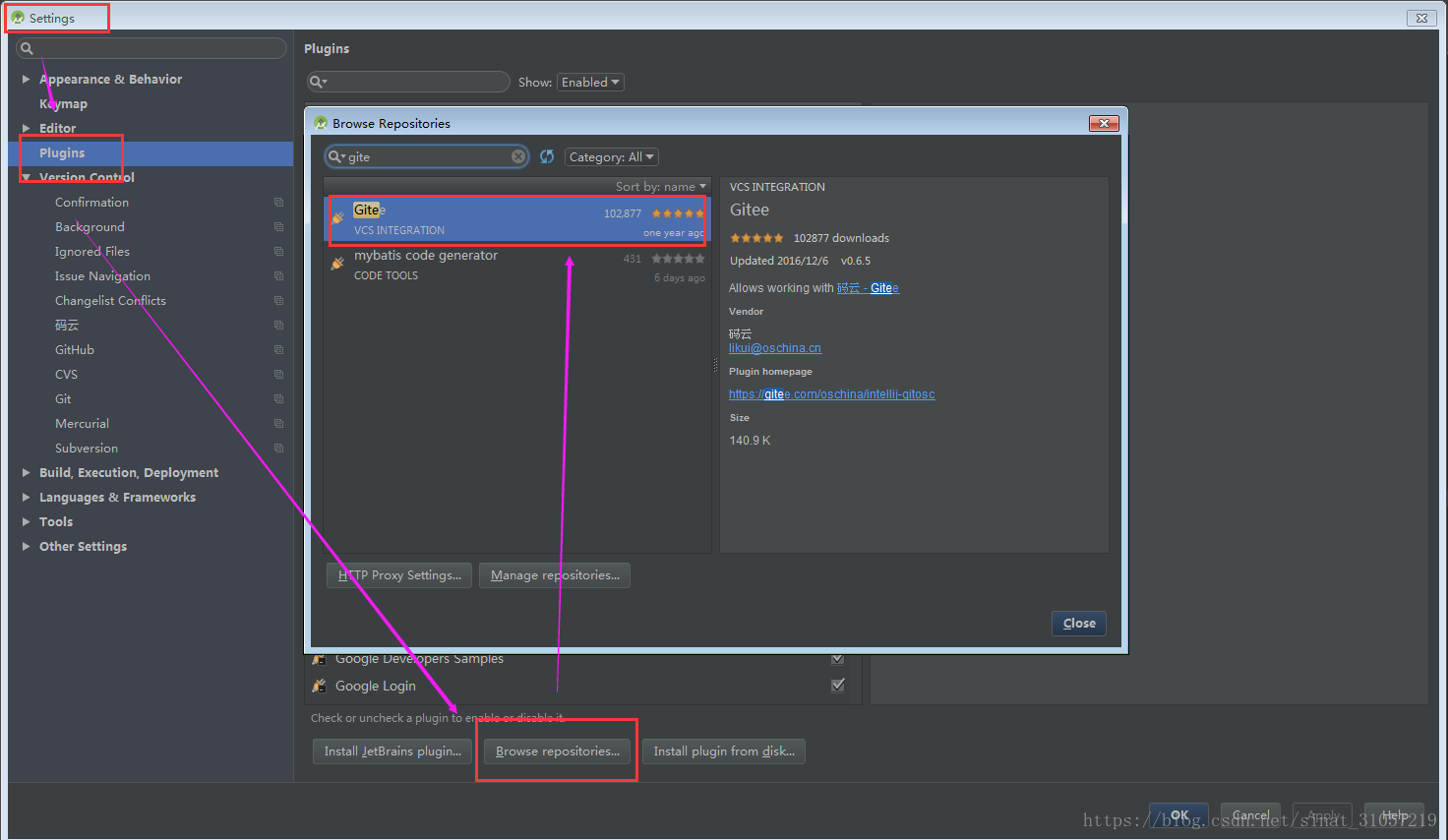Select the Gitee plugin row

tap(517, 220)
